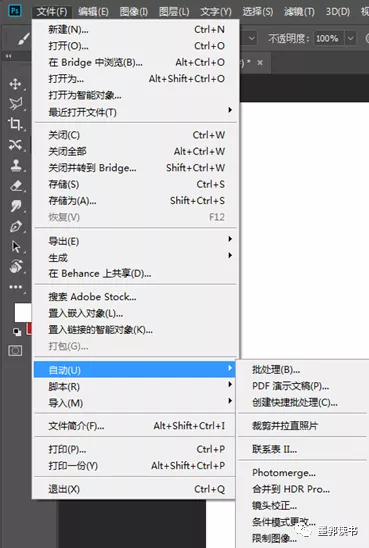
Task: Open the 文字(Y) menu
Action: (216, 12)
